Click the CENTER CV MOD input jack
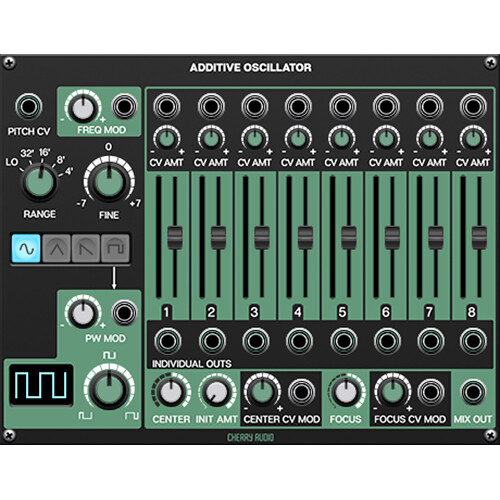The width and height of the screenshot is (500, 500). (301, 392)
